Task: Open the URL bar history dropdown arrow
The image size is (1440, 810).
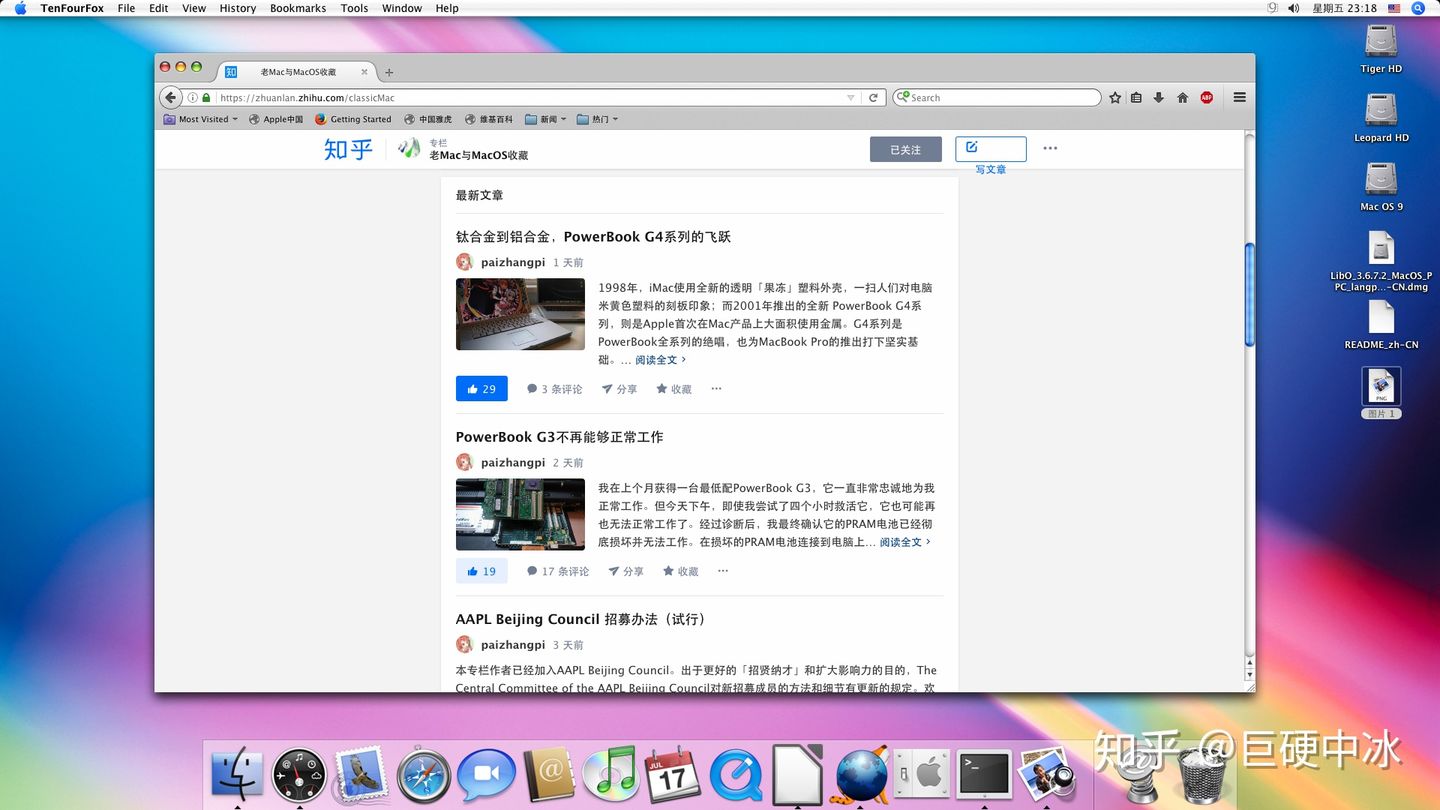Action: 851,98
